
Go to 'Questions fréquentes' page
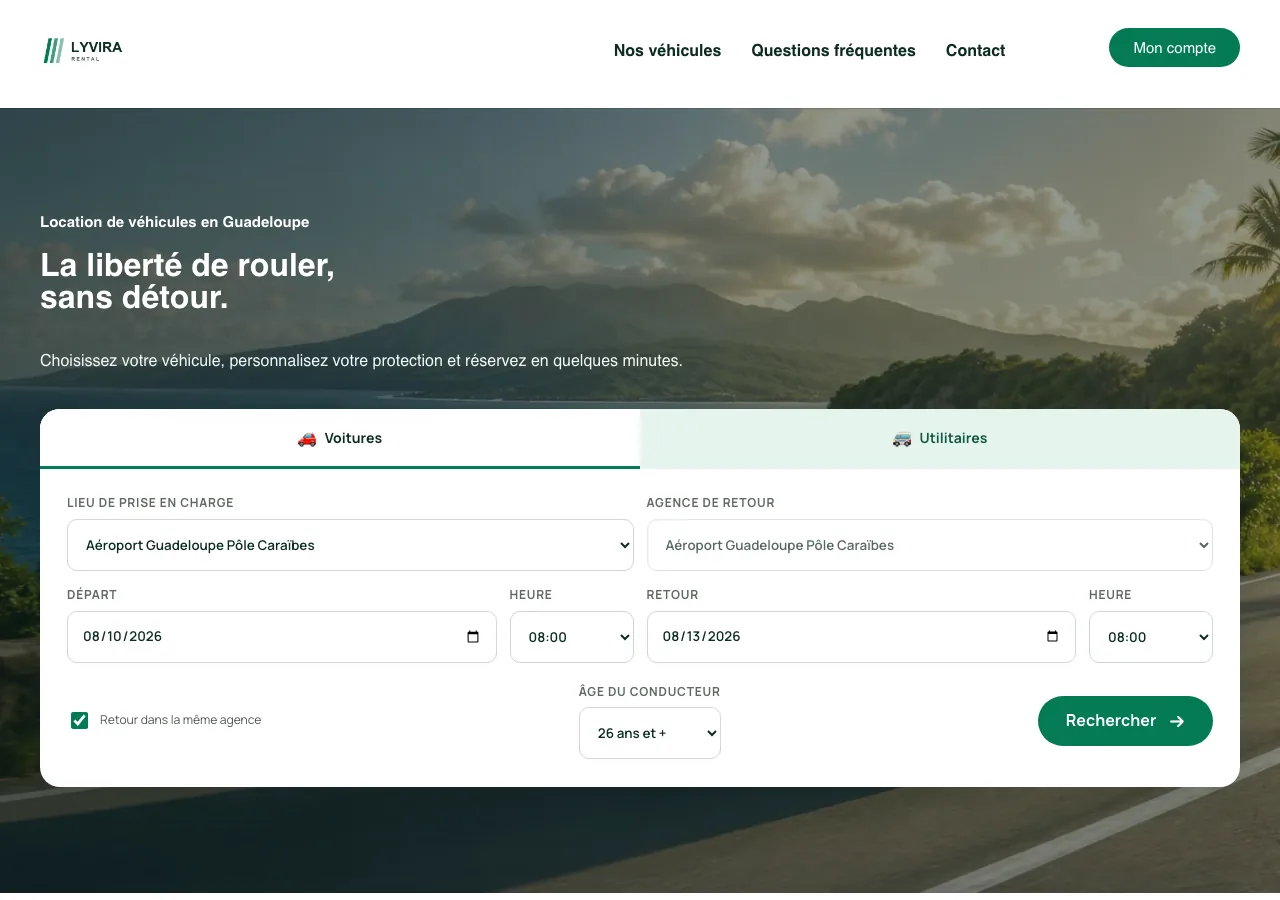834,50
